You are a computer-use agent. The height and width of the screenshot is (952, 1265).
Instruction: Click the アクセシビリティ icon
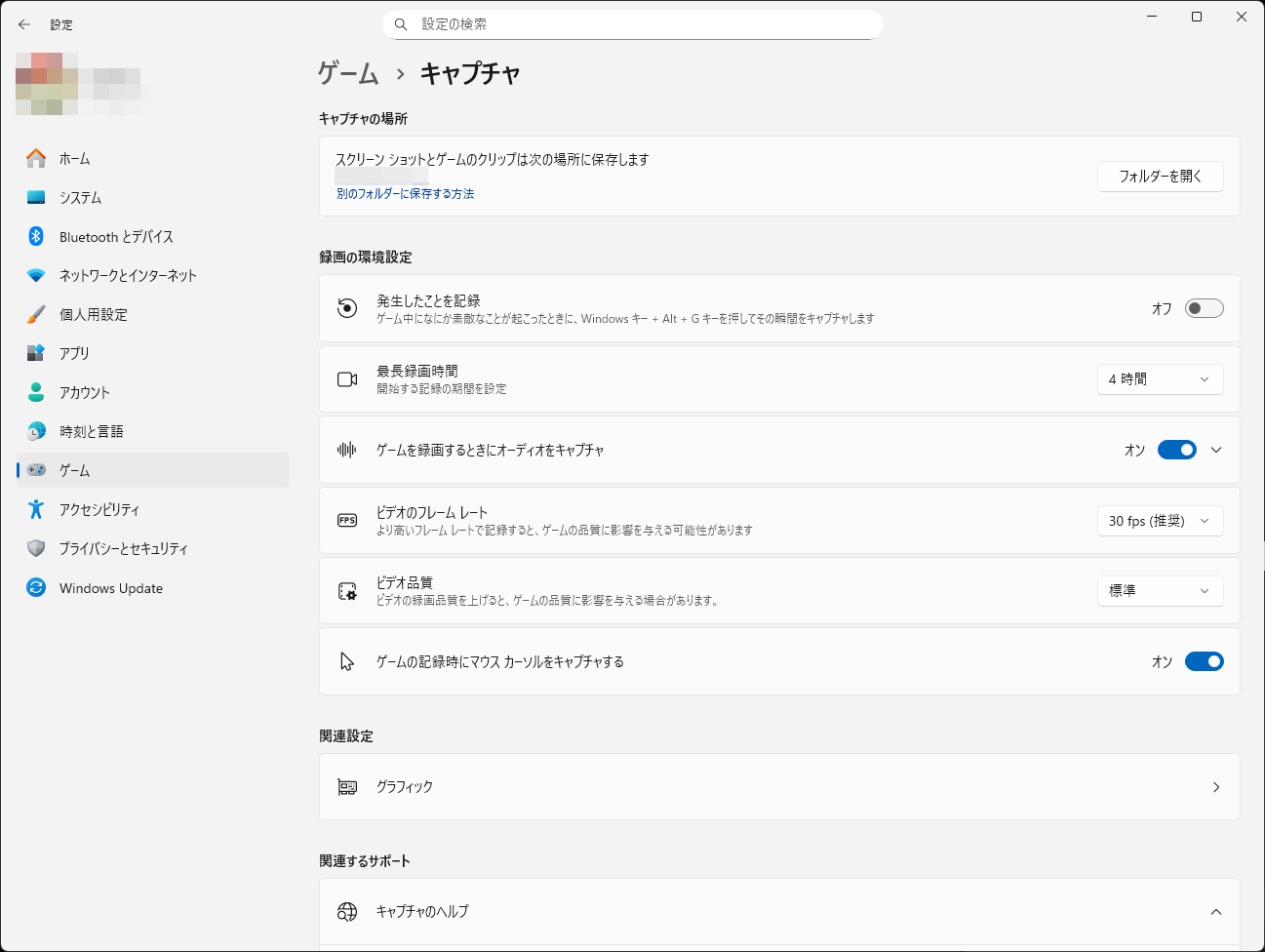point(35,509)
